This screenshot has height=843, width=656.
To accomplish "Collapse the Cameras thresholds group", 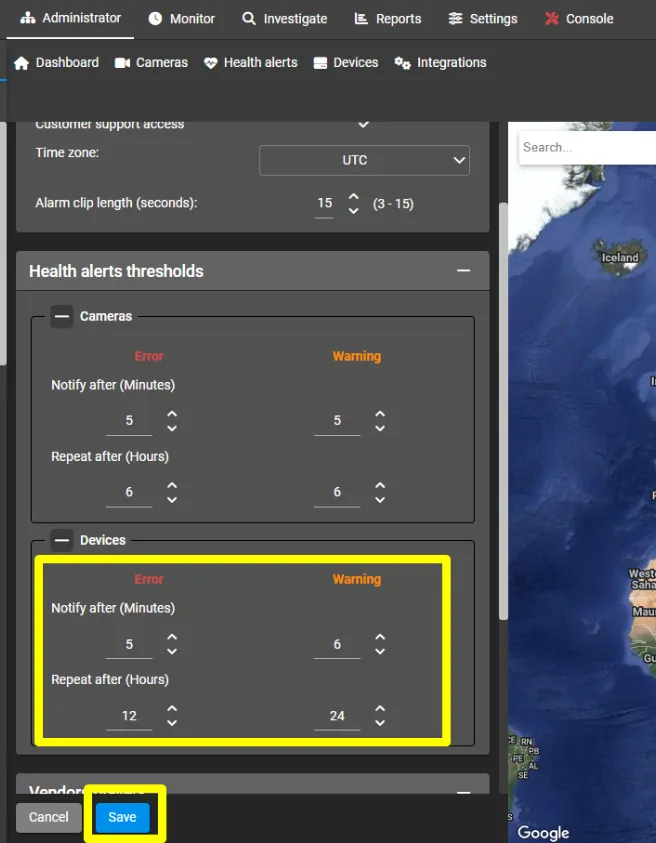I will click(x=62, y=316).
